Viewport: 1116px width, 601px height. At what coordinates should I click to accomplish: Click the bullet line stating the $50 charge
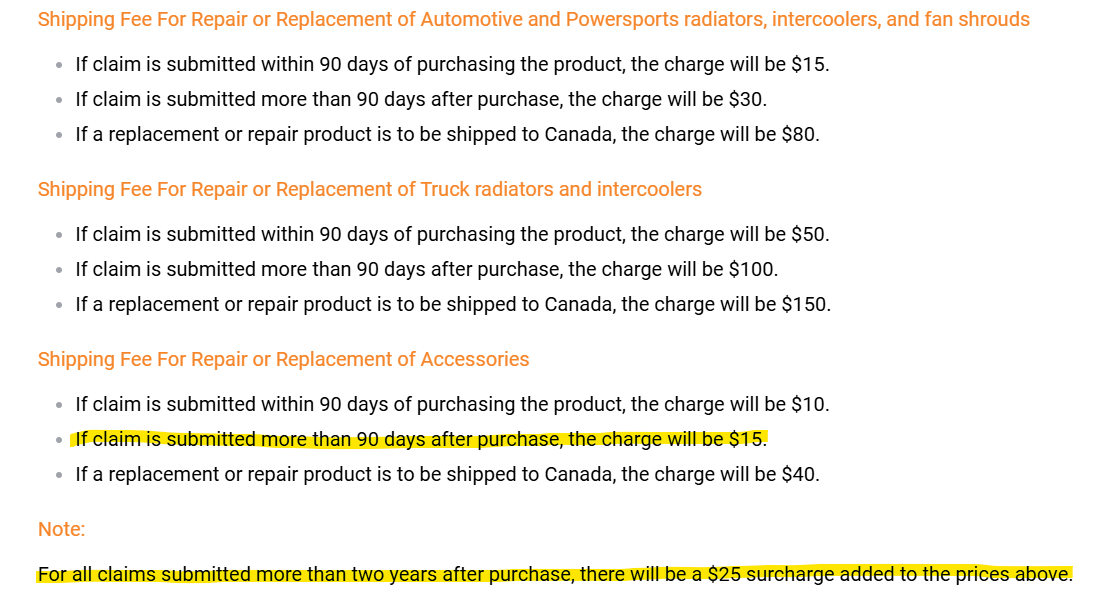coord(452,234)
